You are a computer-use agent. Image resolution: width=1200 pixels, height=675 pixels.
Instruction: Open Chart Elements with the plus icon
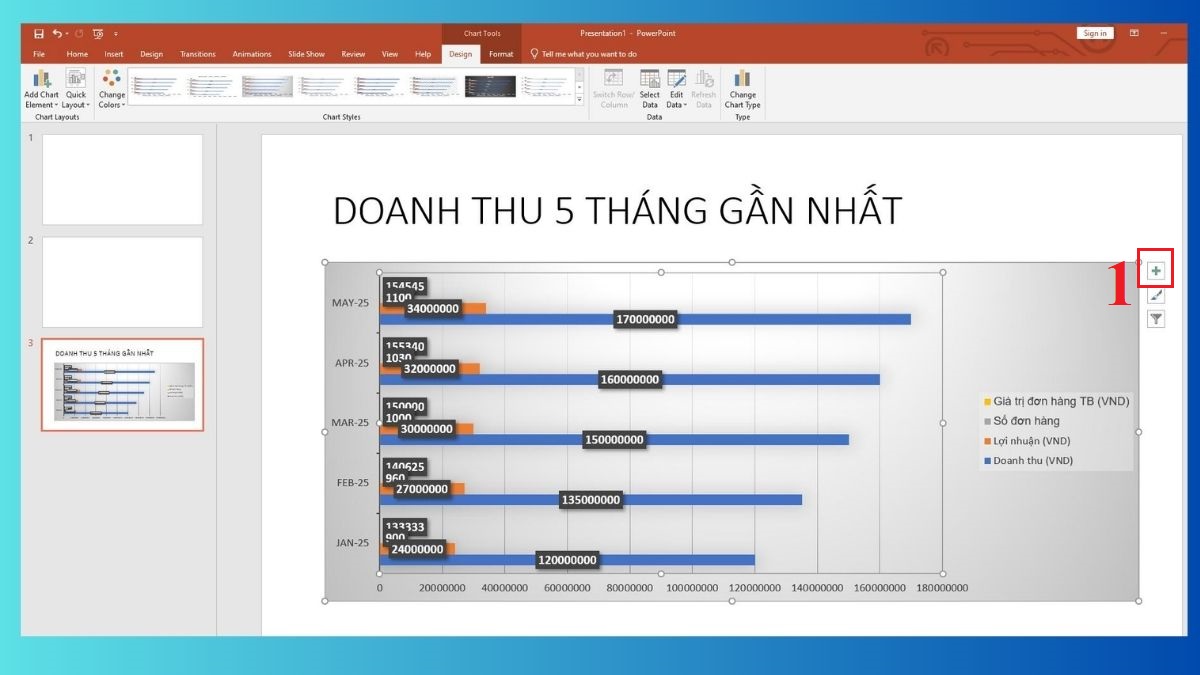pos(1156,268)
